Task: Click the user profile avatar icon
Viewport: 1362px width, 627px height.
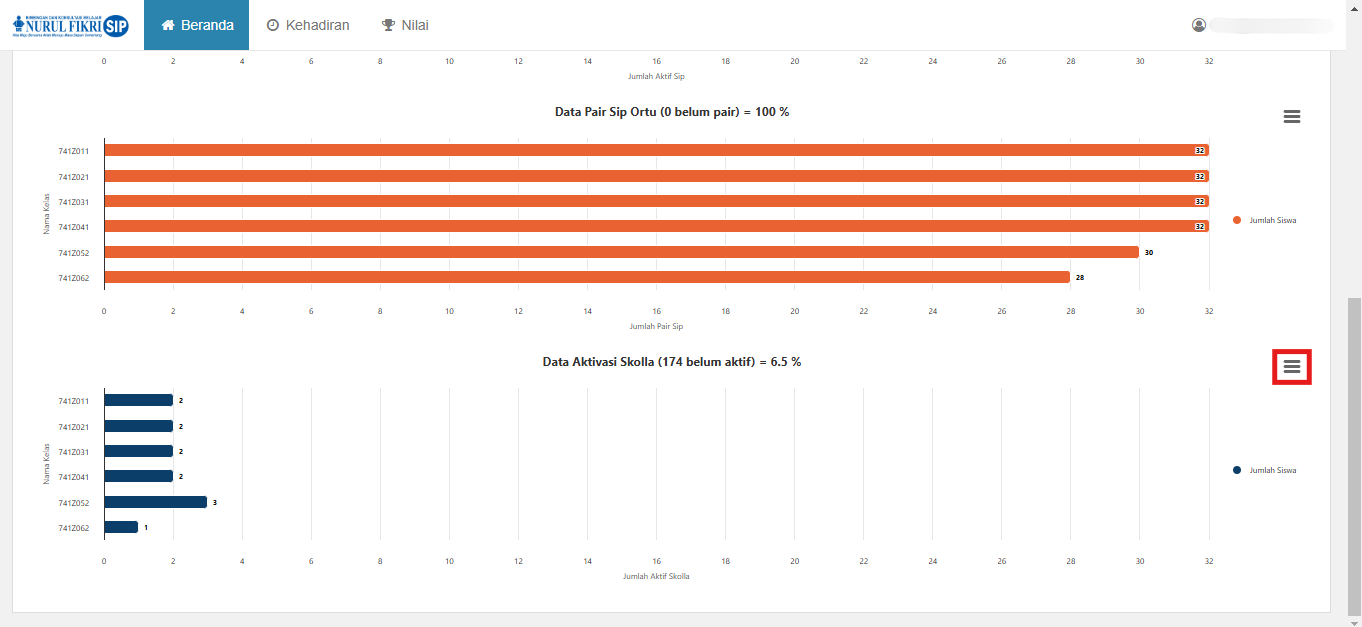Action: [x=1199, y=25]
